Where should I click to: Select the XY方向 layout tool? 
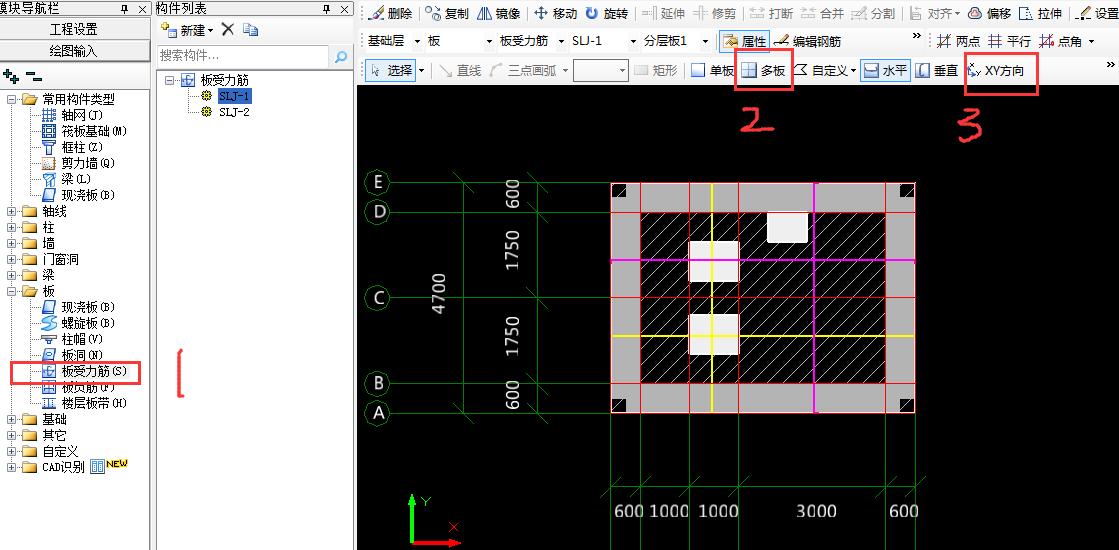pos(996,71)
